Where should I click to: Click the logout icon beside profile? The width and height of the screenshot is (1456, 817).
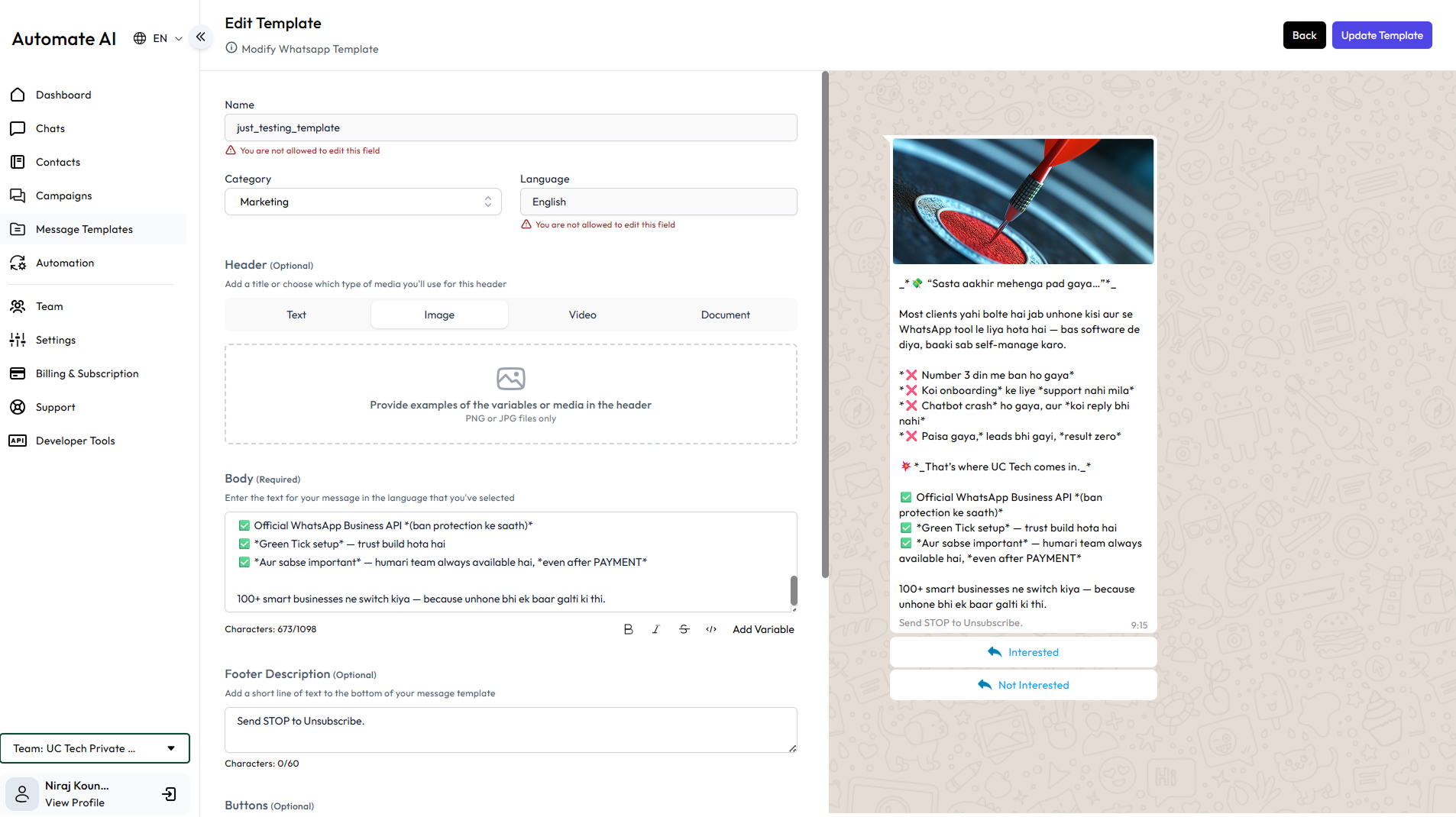point(169,794)
